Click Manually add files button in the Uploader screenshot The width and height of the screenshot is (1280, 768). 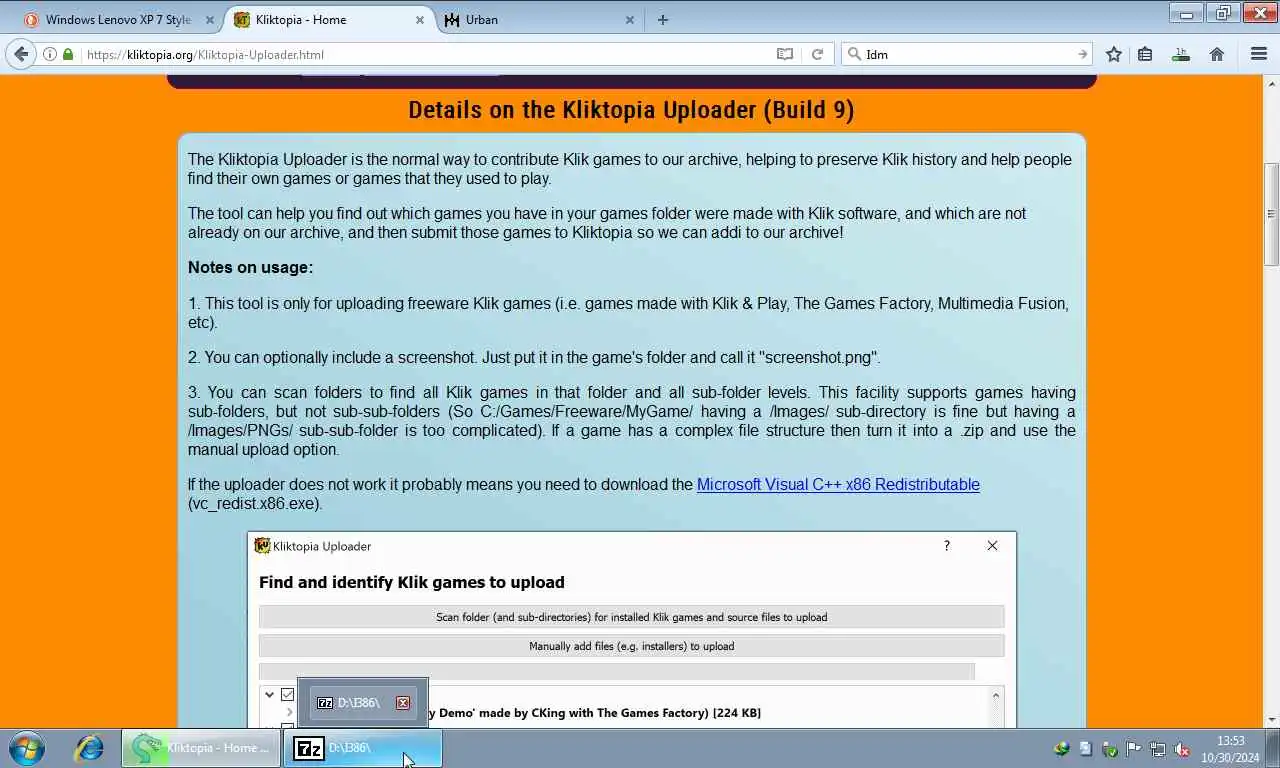(631, 646)
